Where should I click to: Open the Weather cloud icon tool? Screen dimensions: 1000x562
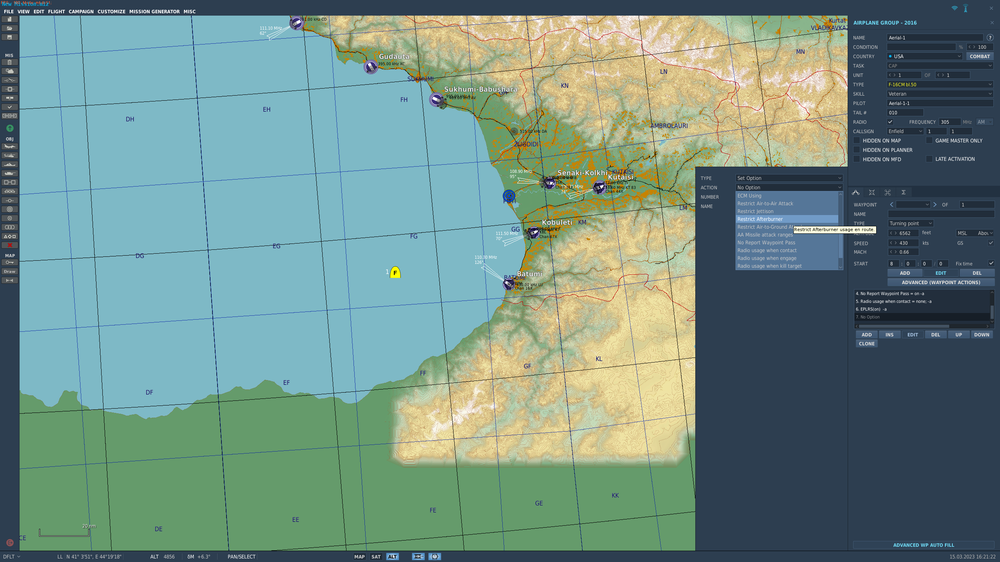[x=9, y=71]
